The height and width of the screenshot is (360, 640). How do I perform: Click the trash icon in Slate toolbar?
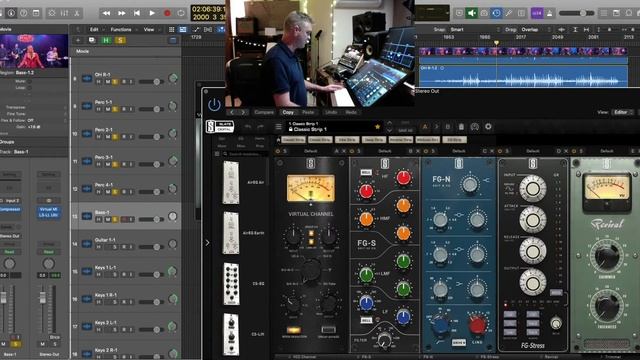[461, 127]
